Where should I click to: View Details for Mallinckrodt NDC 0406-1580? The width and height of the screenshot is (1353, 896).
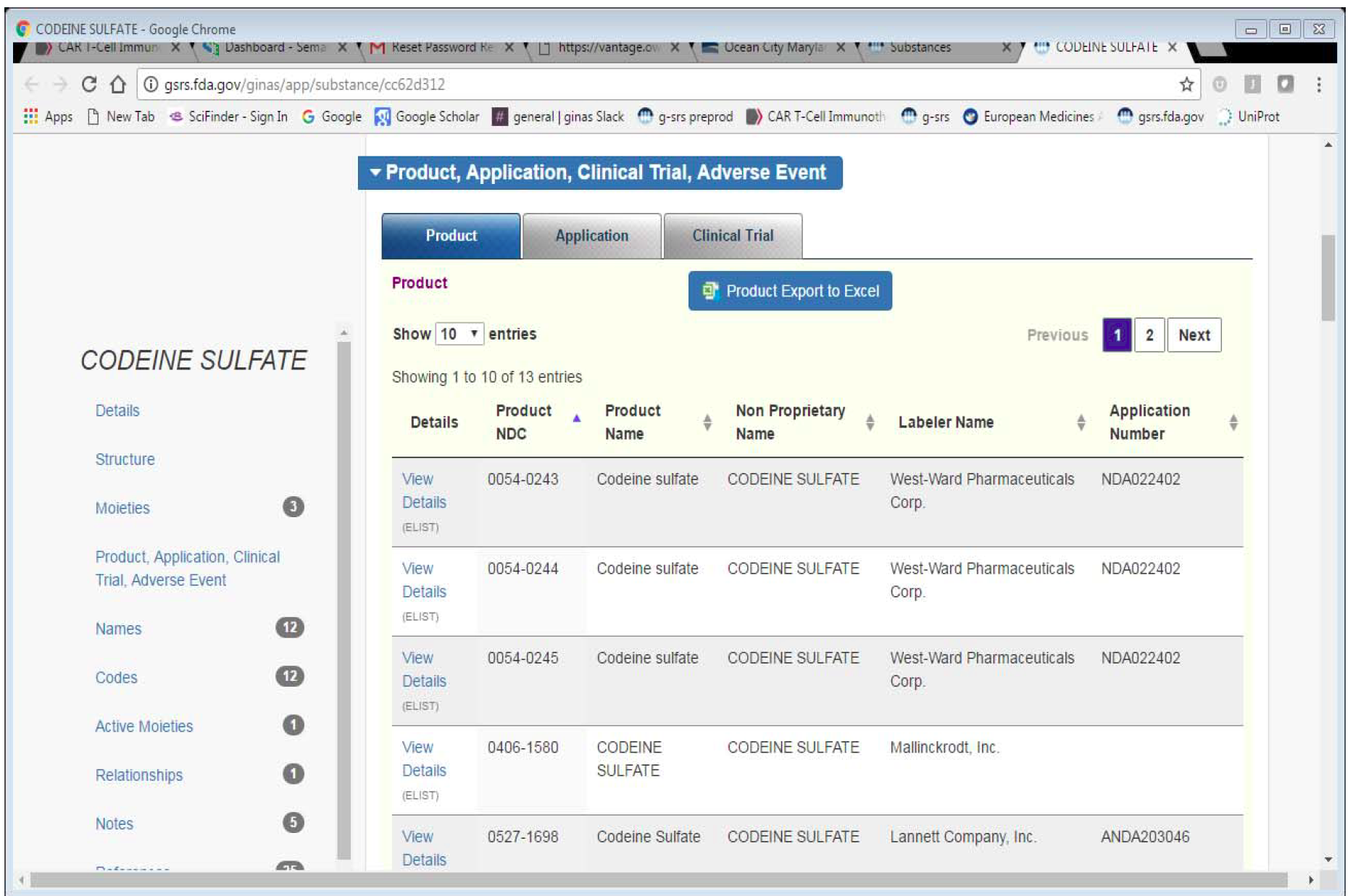pos(424,758)
